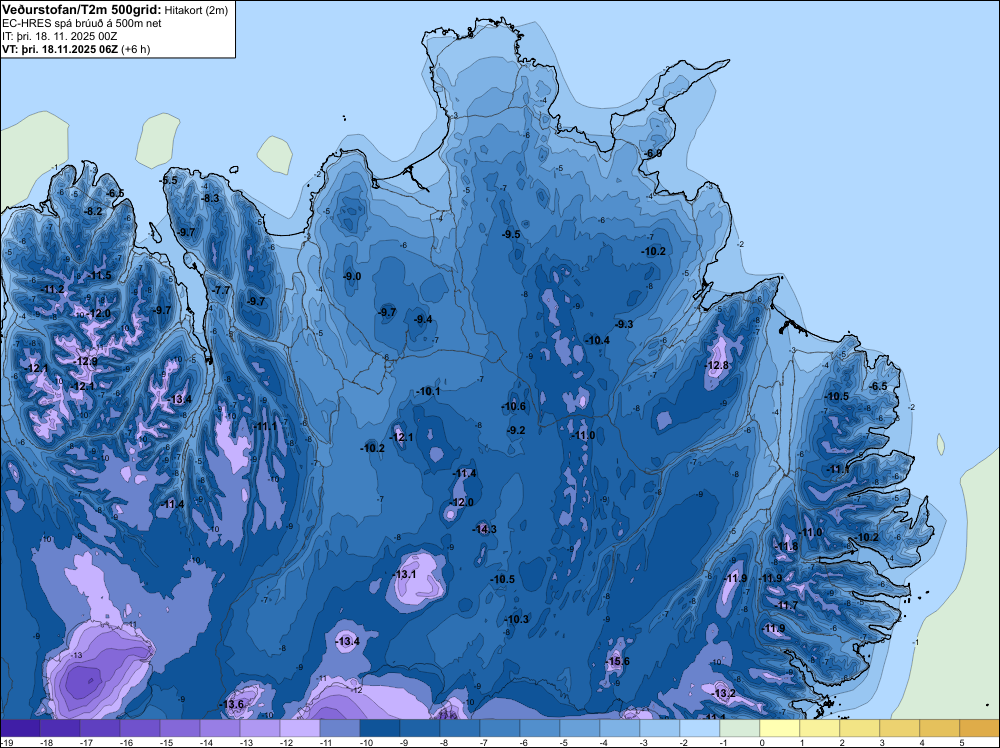Click the -12.9 temperature value
The height and width of the screenshot is (748, 1000).
85,362
